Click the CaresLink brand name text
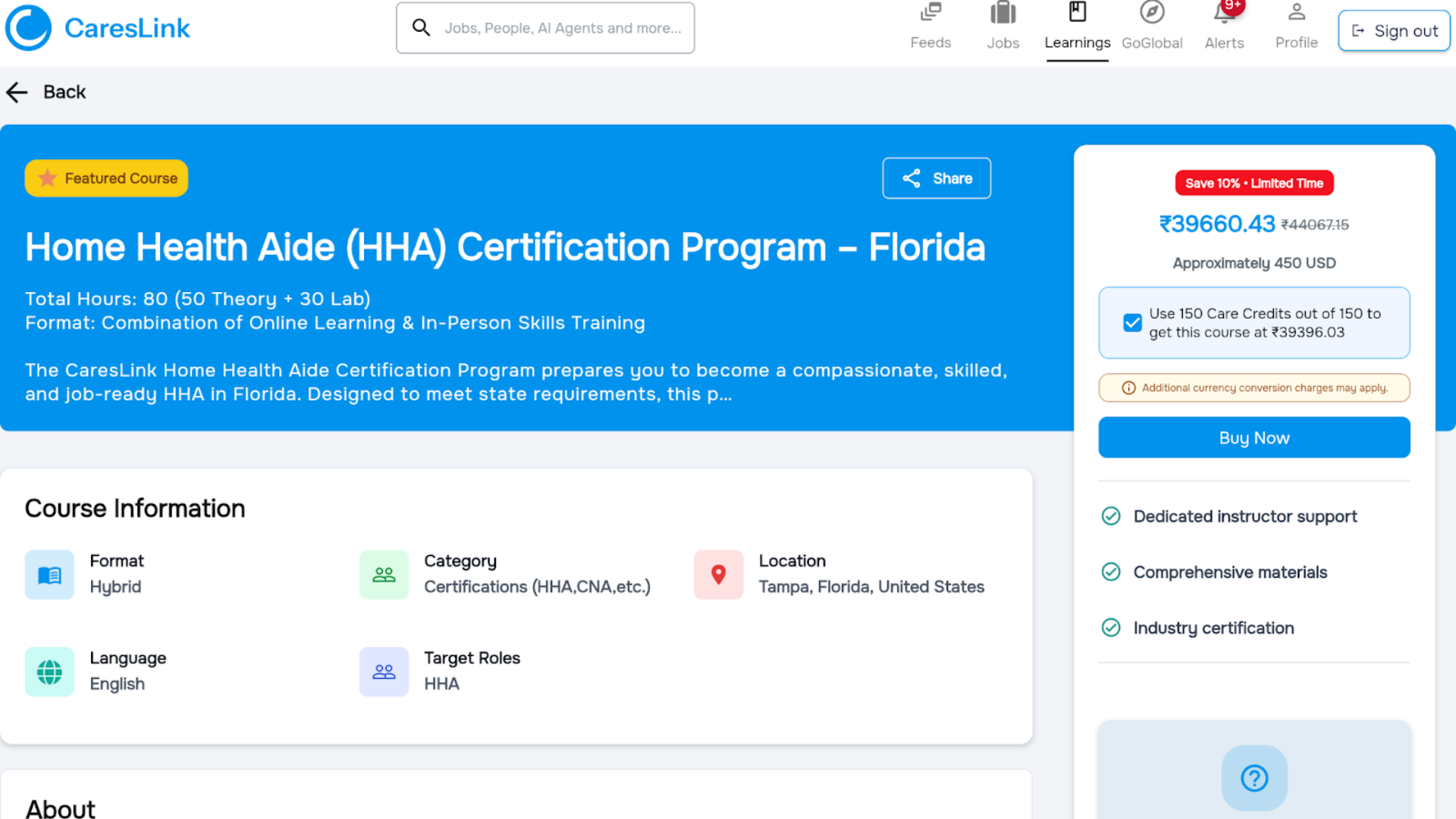 127,28
